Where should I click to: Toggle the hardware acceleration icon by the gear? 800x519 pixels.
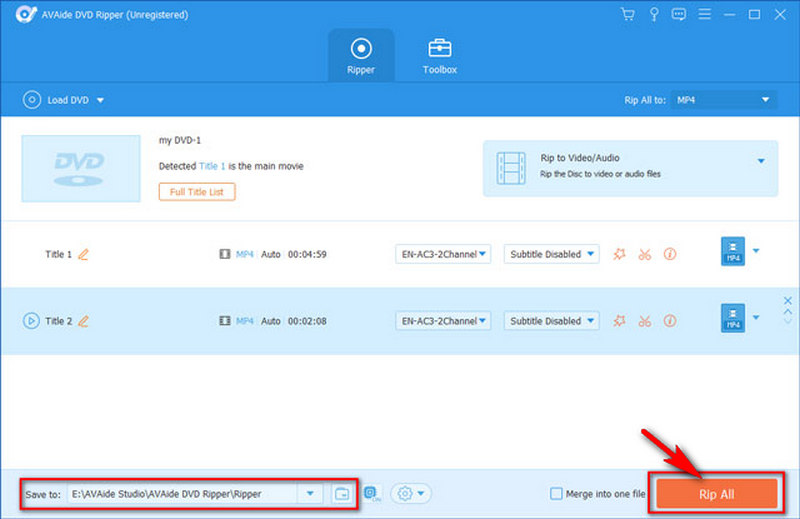pyautogui.click(x=371, y=493)
